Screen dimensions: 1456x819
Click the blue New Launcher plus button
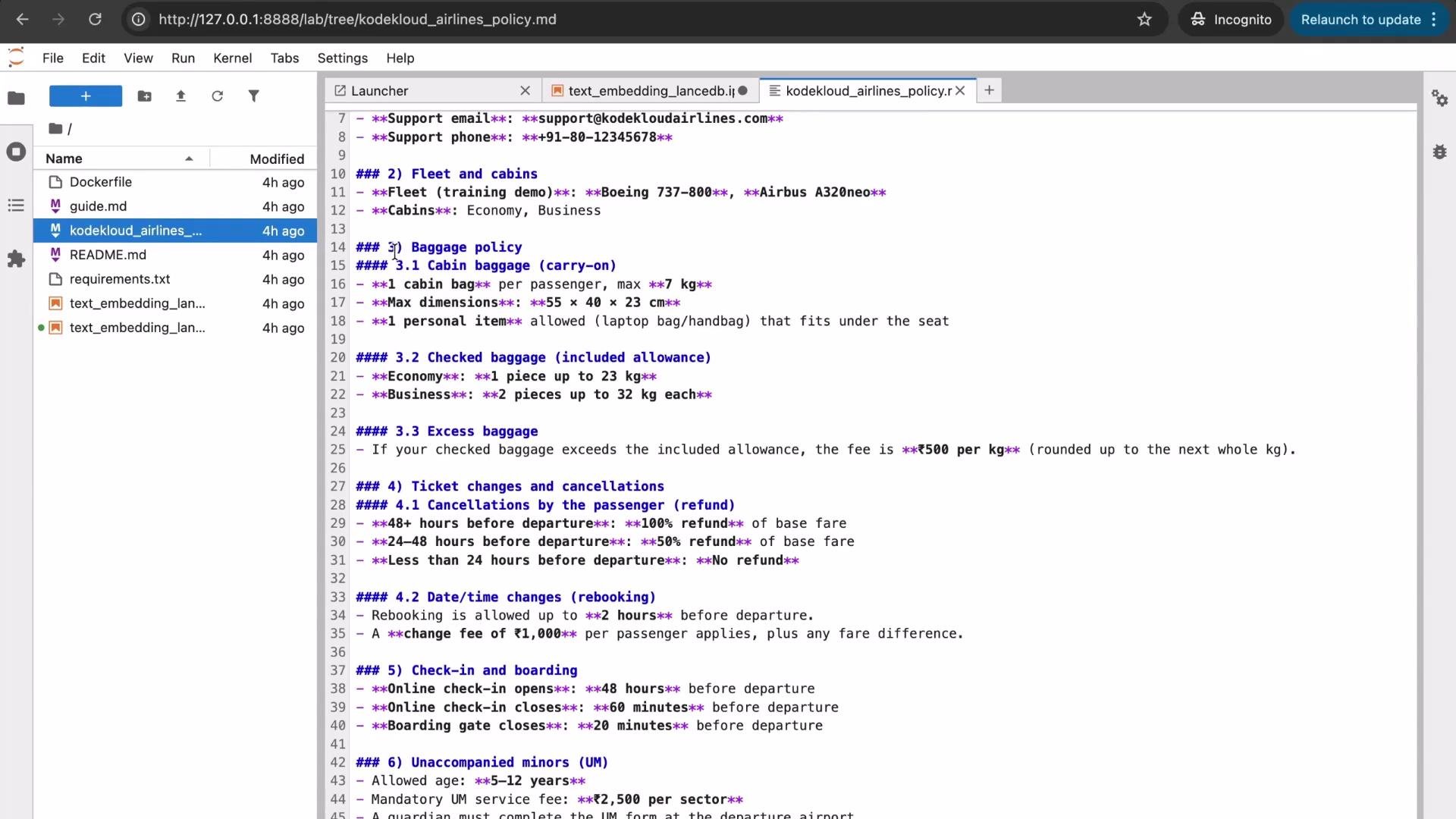point(86,96)
